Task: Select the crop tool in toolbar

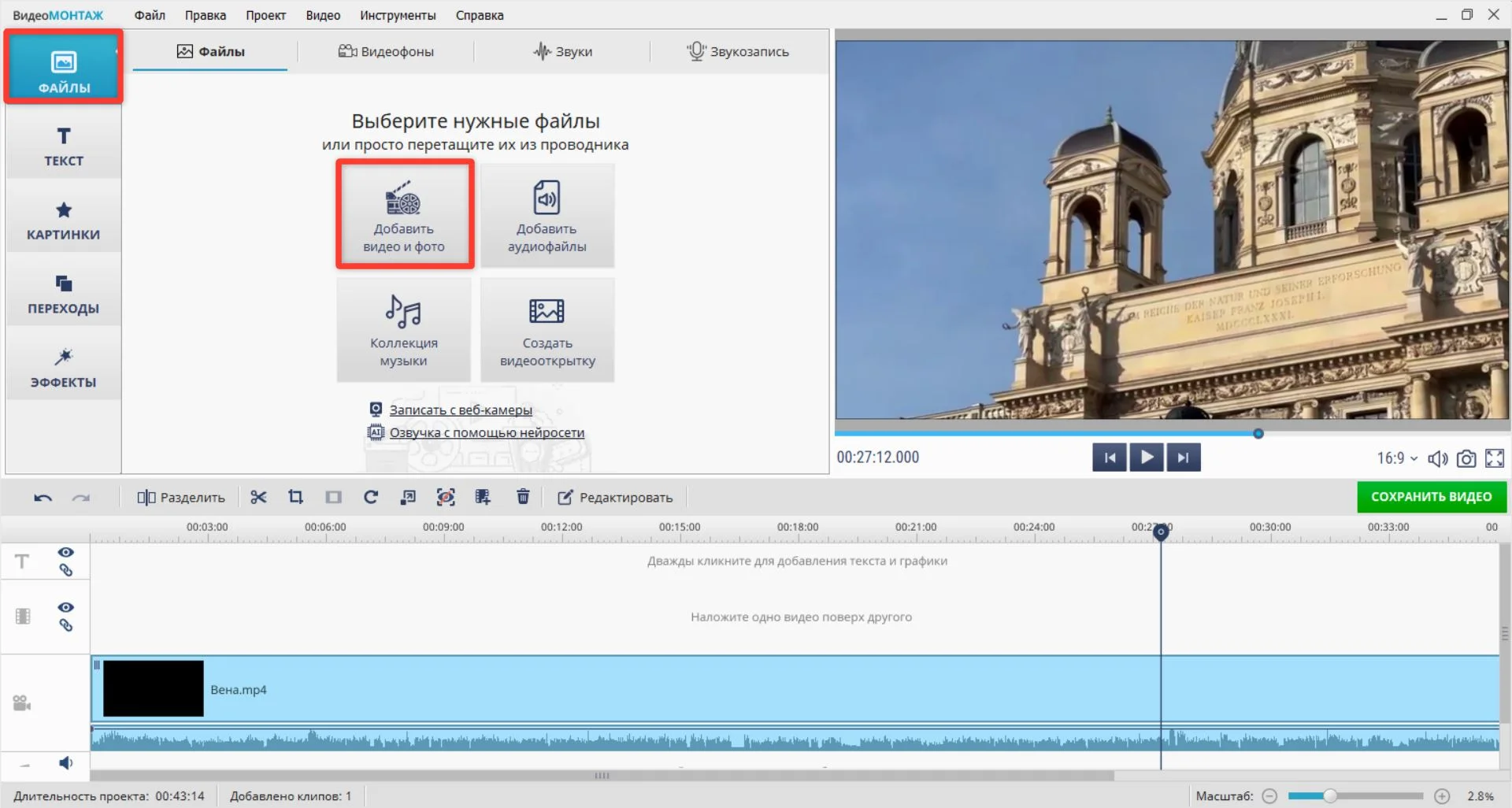Action: [x=295, y=497]
